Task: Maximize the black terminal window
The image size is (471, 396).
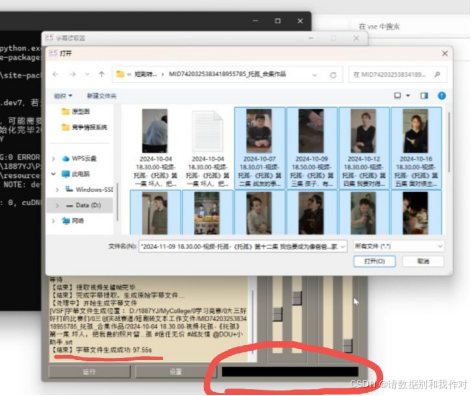Action: (277, 21)
